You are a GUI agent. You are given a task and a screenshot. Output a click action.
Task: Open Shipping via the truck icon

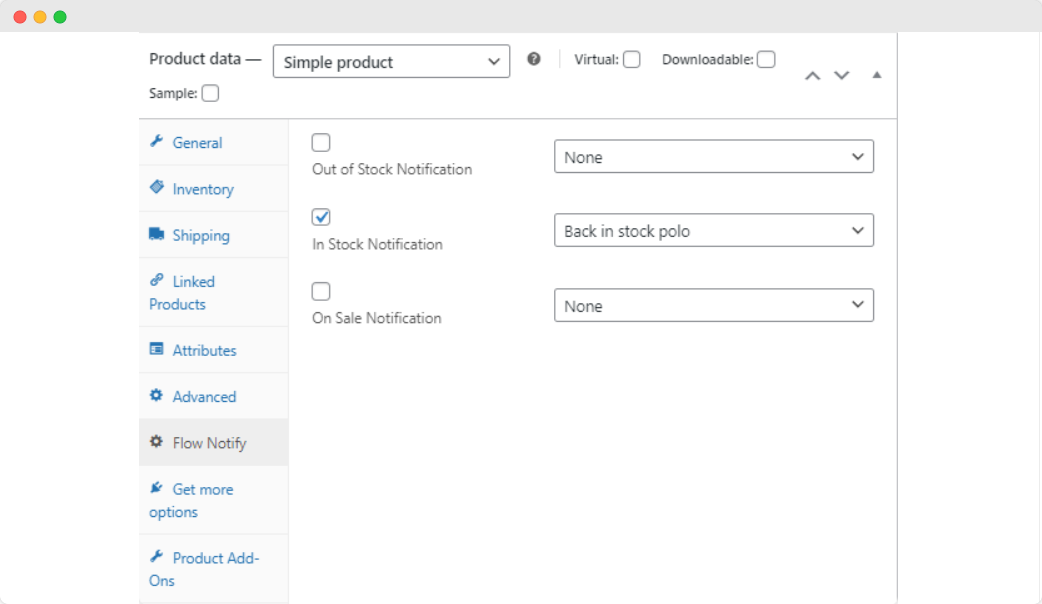[156, 234]
